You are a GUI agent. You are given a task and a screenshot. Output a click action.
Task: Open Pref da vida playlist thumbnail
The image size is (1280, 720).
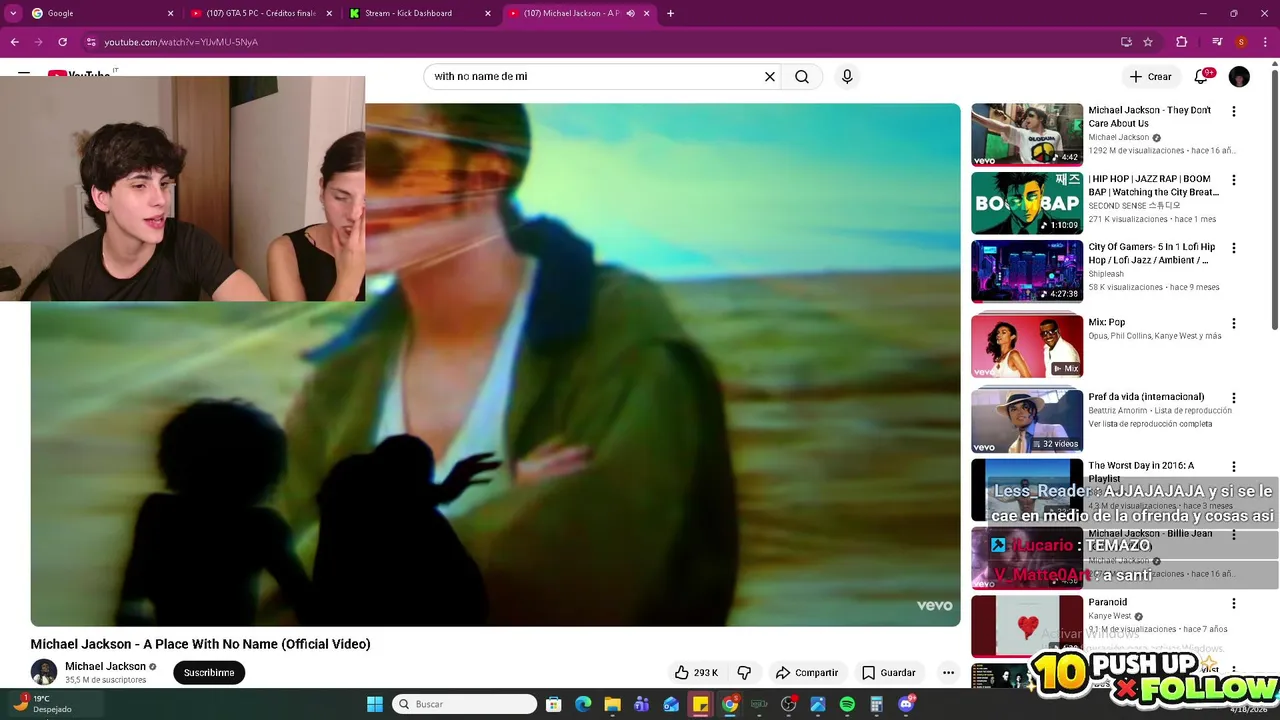[1027, 421]
